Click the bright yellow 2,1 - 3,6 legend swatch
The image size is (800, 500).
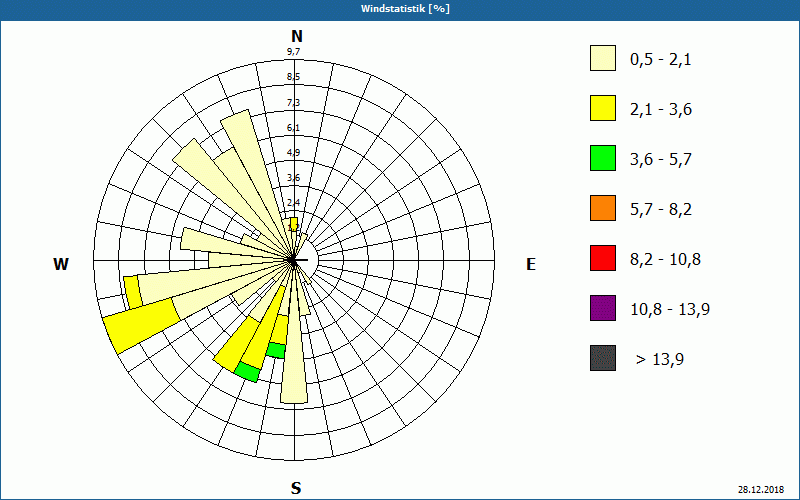click(x=603, y=108)
